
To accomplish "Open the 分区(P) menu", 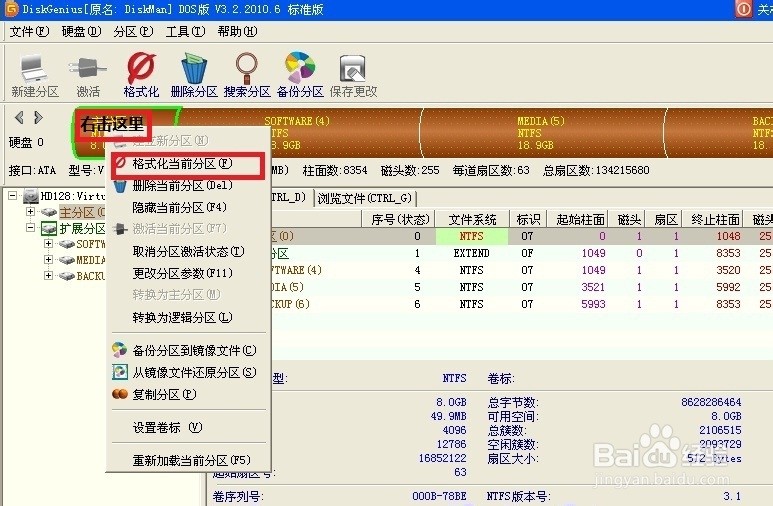I will pos(134,32).
